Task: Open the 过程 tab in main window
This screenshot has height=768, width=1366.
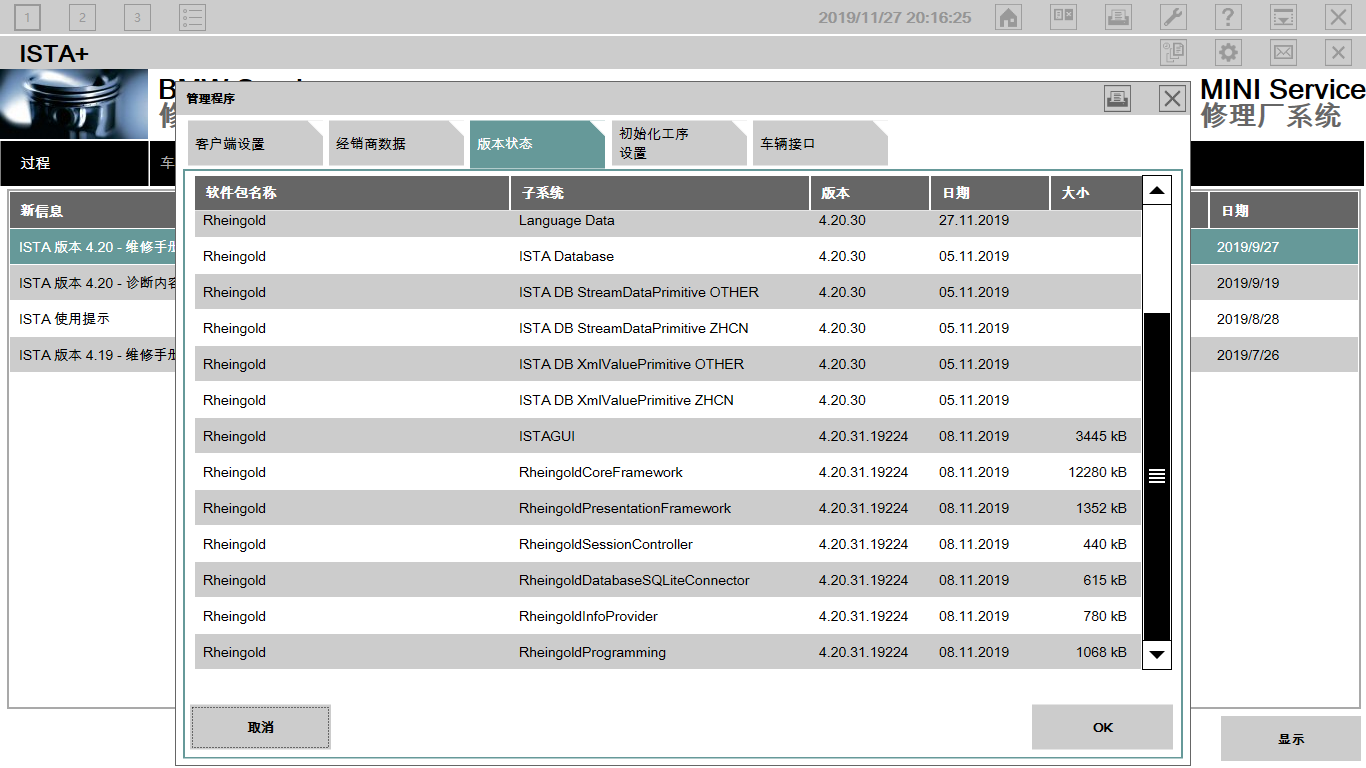Action: pyautogui.click(x=74, y=163)
